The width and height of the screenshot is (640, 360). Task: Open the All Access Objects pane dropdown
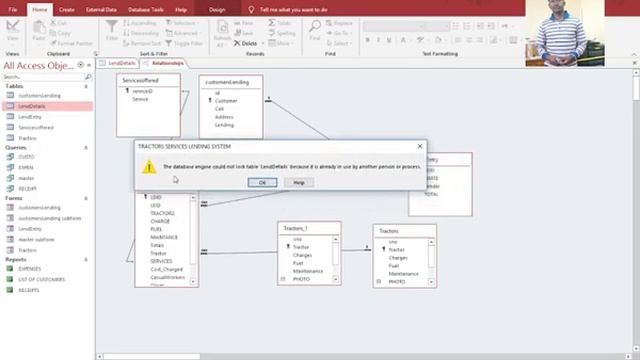coord(80,65)
